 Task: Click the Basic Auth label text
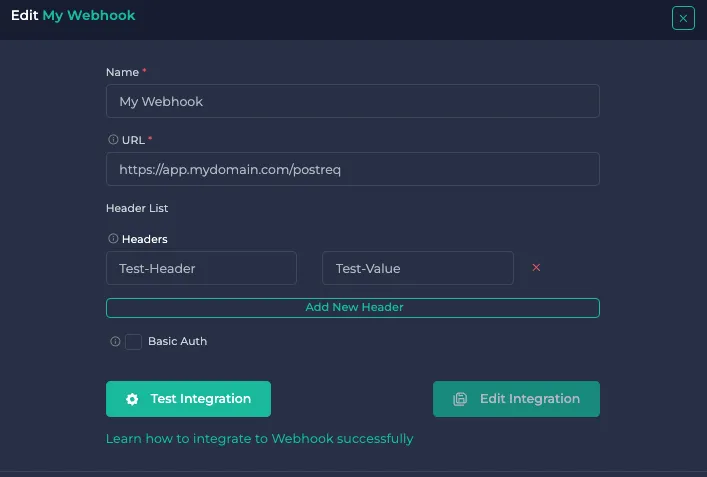click(x=178, y=342)
